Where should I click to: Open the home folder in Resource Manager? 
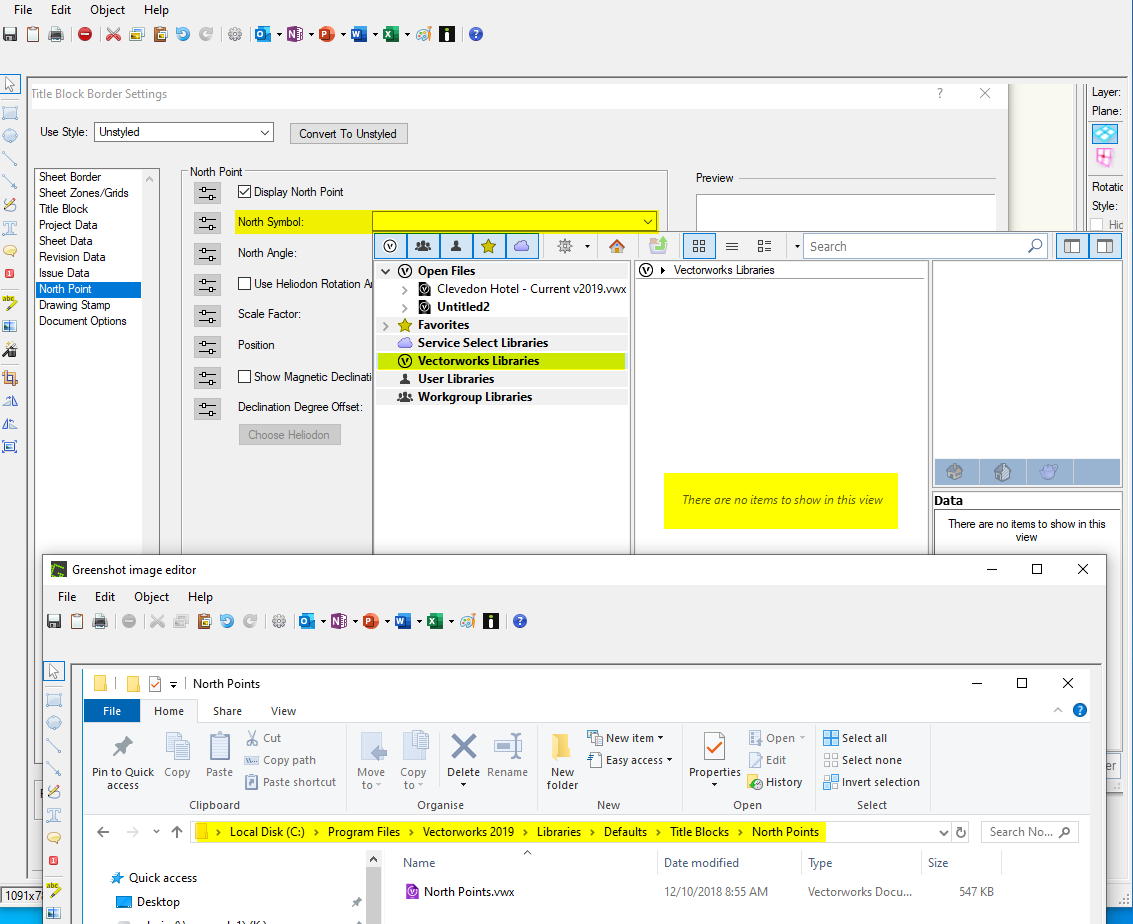(617, 245)
